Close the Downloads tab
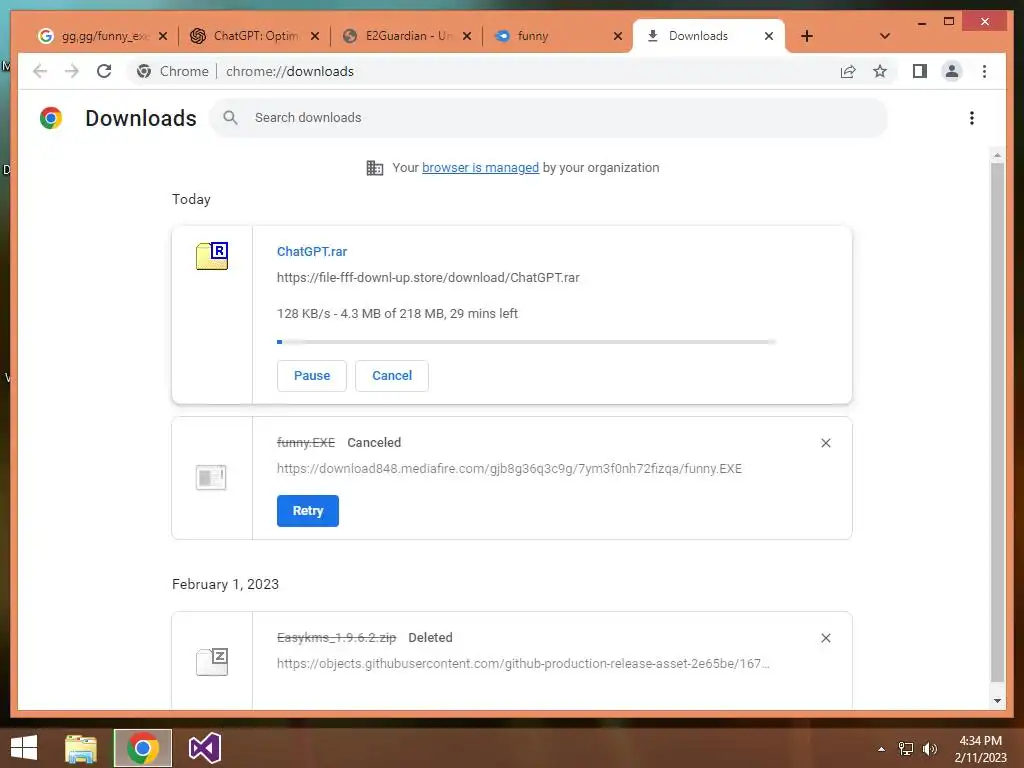1024x768 pixels. point(769,36)
